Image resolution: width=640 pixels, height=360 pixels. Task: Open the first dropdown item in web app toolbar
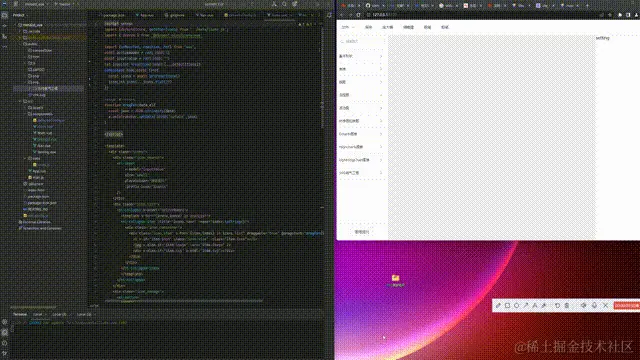coord(348,27)
